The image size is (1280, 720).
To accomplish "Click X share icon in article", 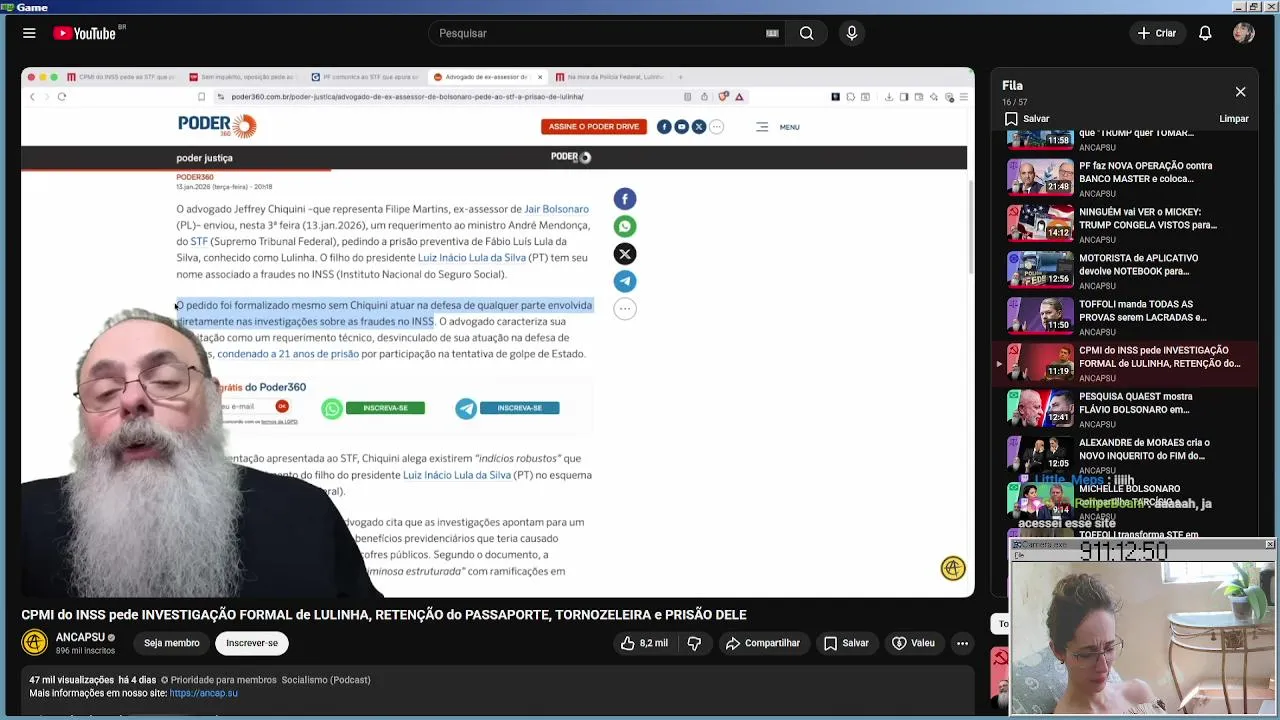I will tap(625, 254).
